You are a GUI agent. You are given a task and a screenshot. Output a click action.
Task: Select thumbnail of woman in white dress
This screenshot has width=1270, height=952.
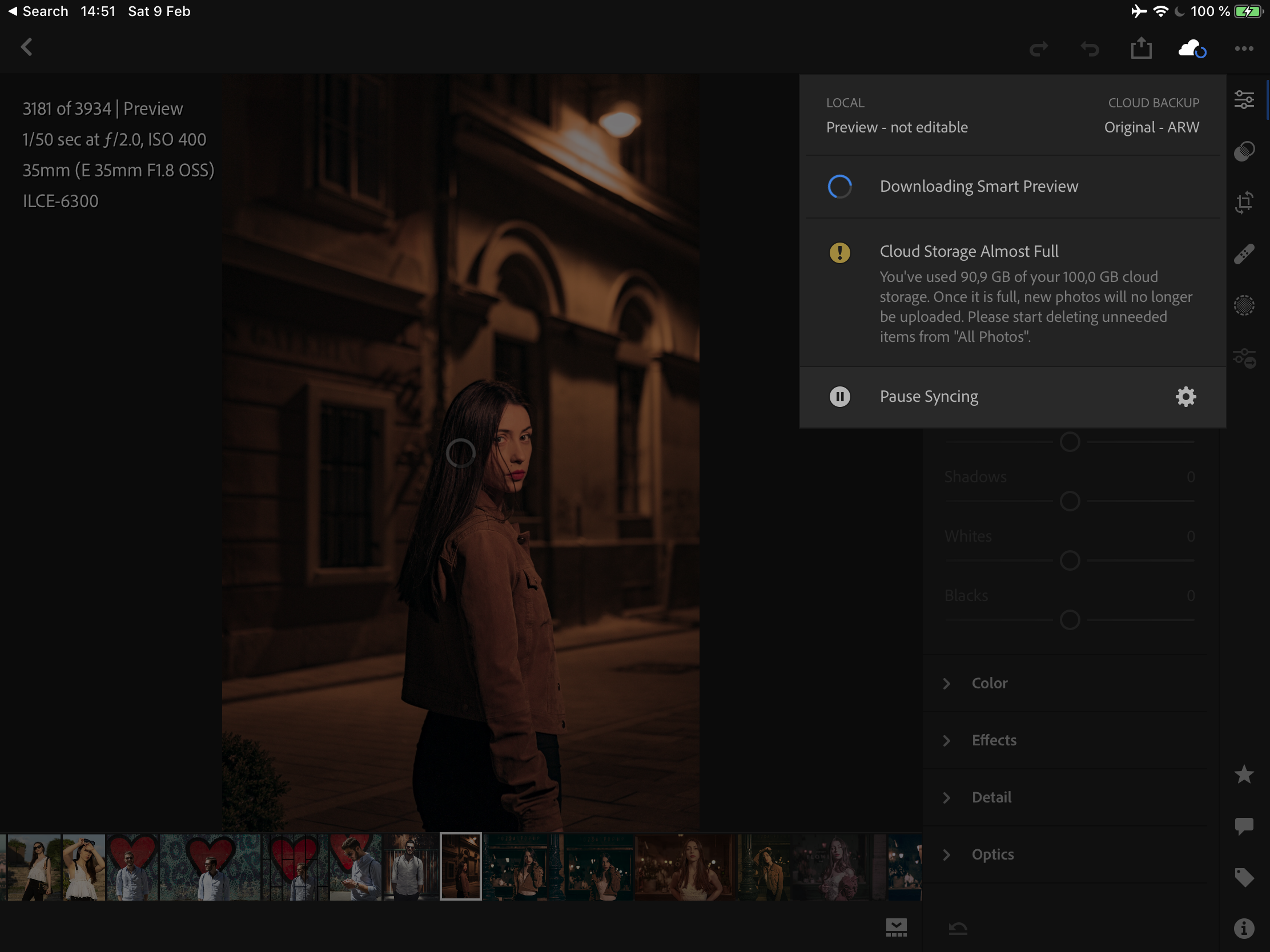[x=84, y=866]
